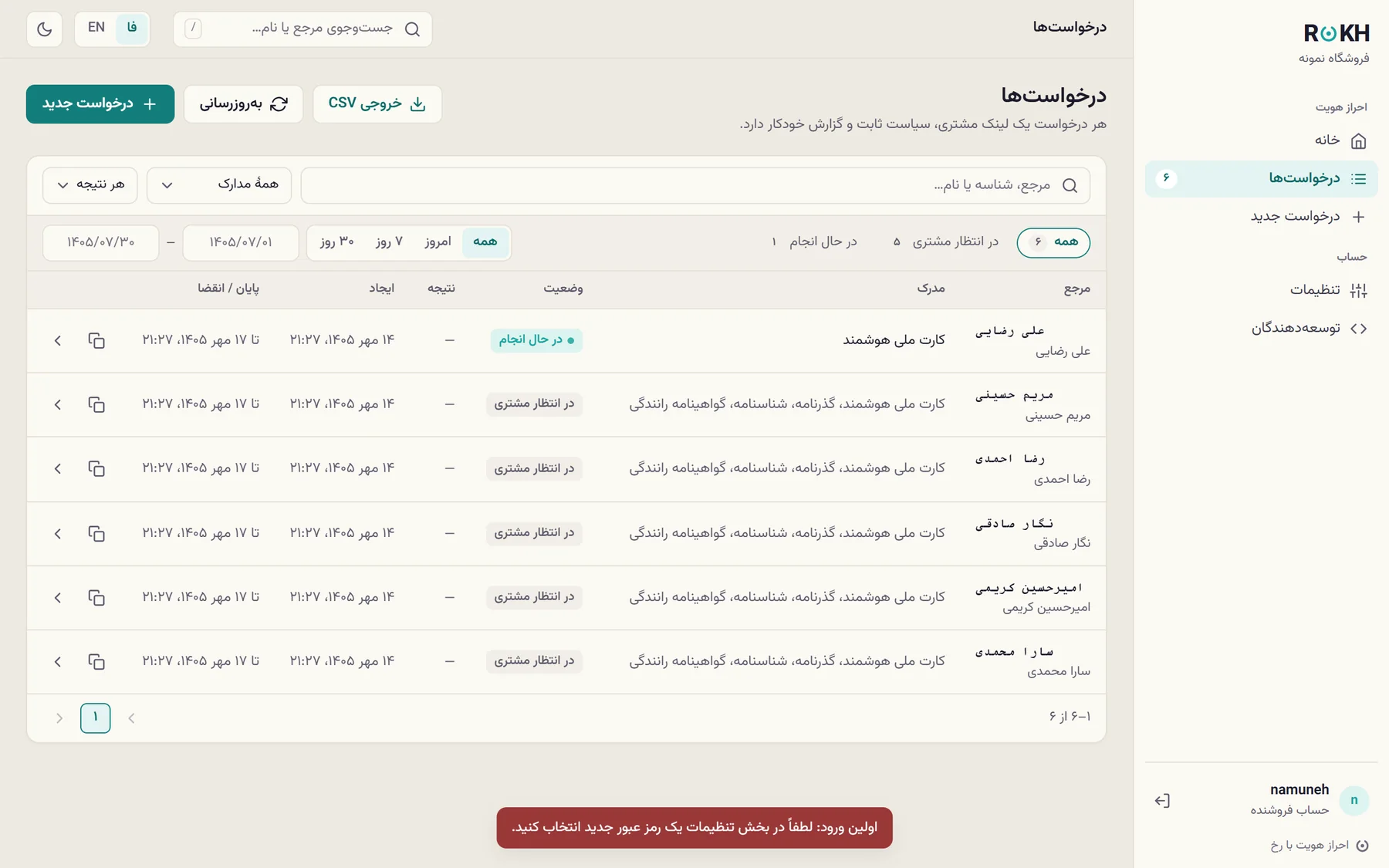Image resolution: width=1389 pixels, height=868 pixels.
Task: Click the به‌روزرسانی refresh button
Action: tap(243, 104)
